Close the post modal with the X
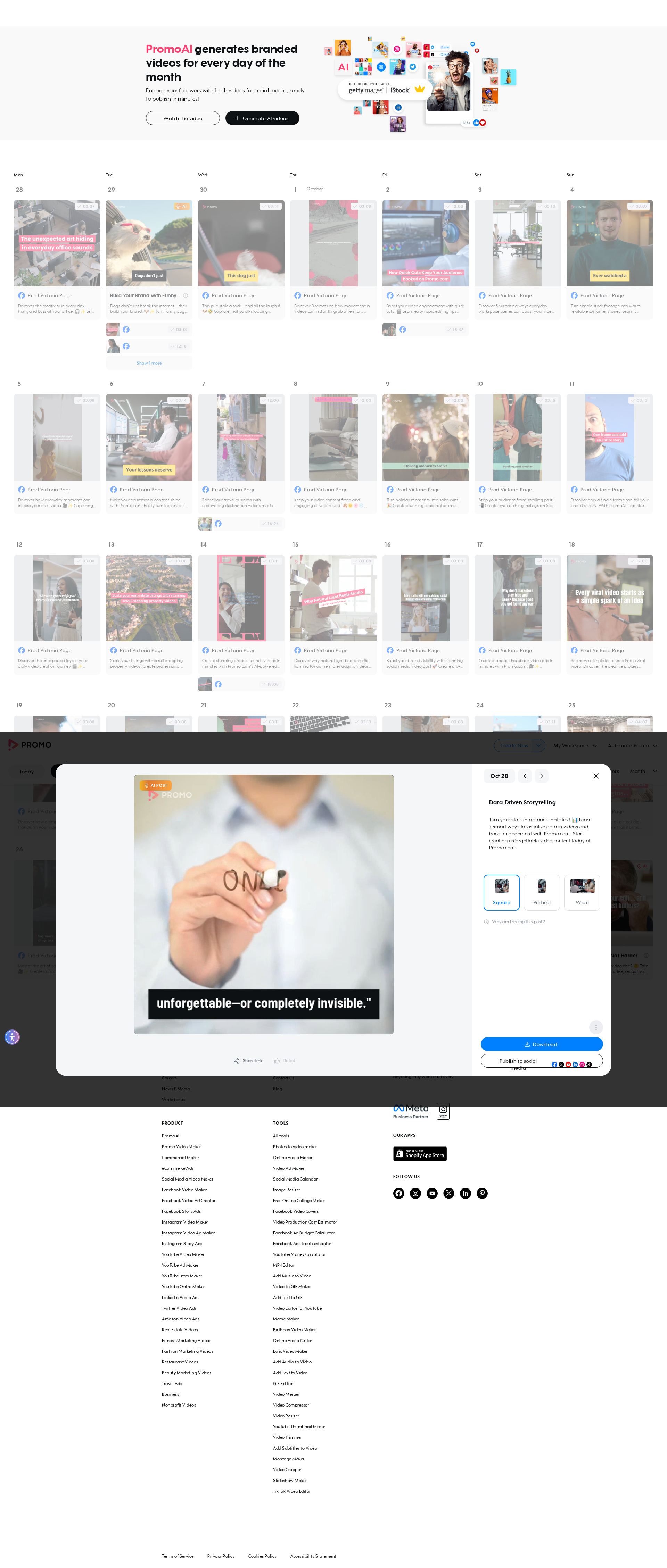 [x=596, y=776]
